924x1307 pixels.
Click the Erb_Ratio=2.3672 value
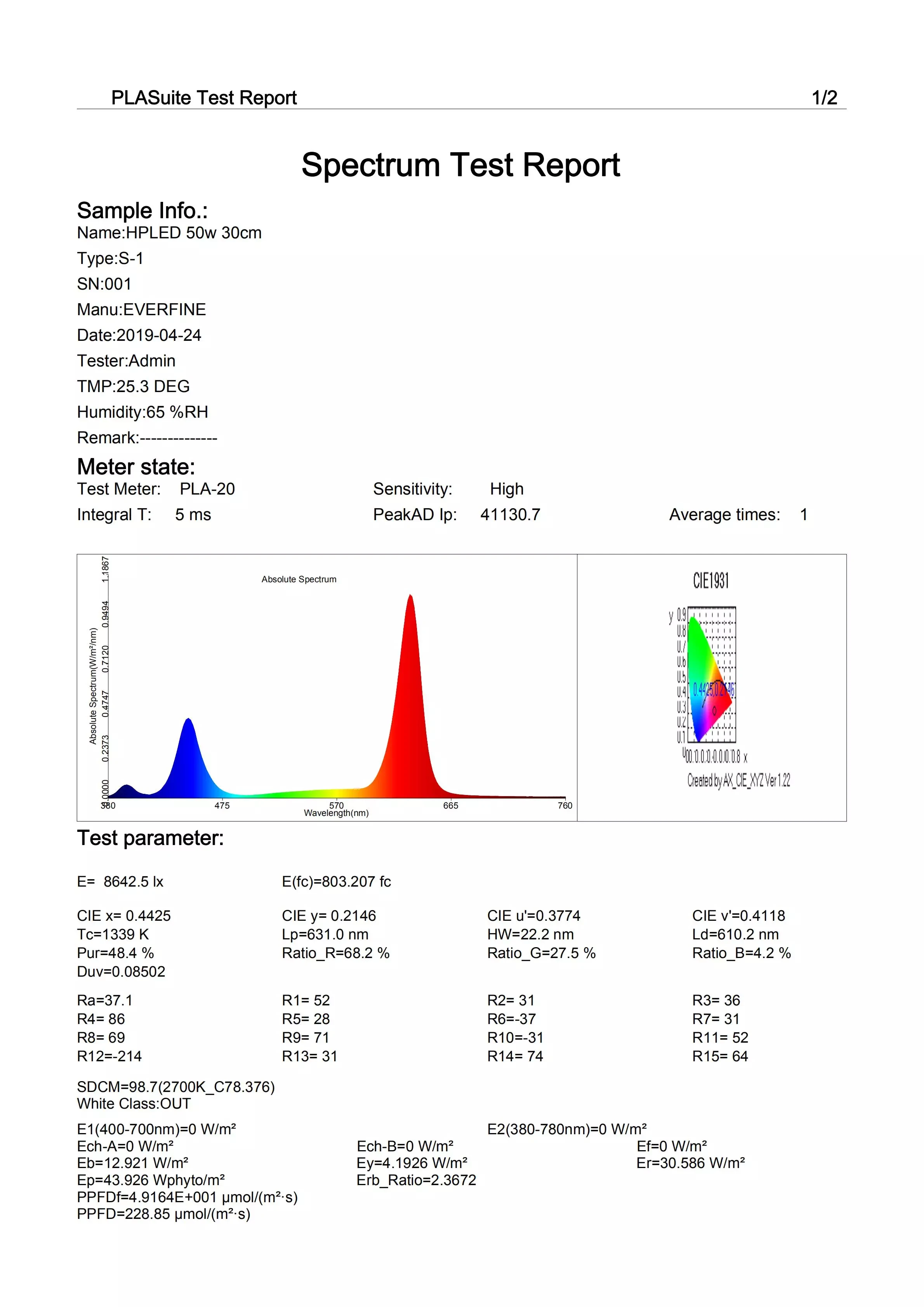click(x=416, y=1180)
